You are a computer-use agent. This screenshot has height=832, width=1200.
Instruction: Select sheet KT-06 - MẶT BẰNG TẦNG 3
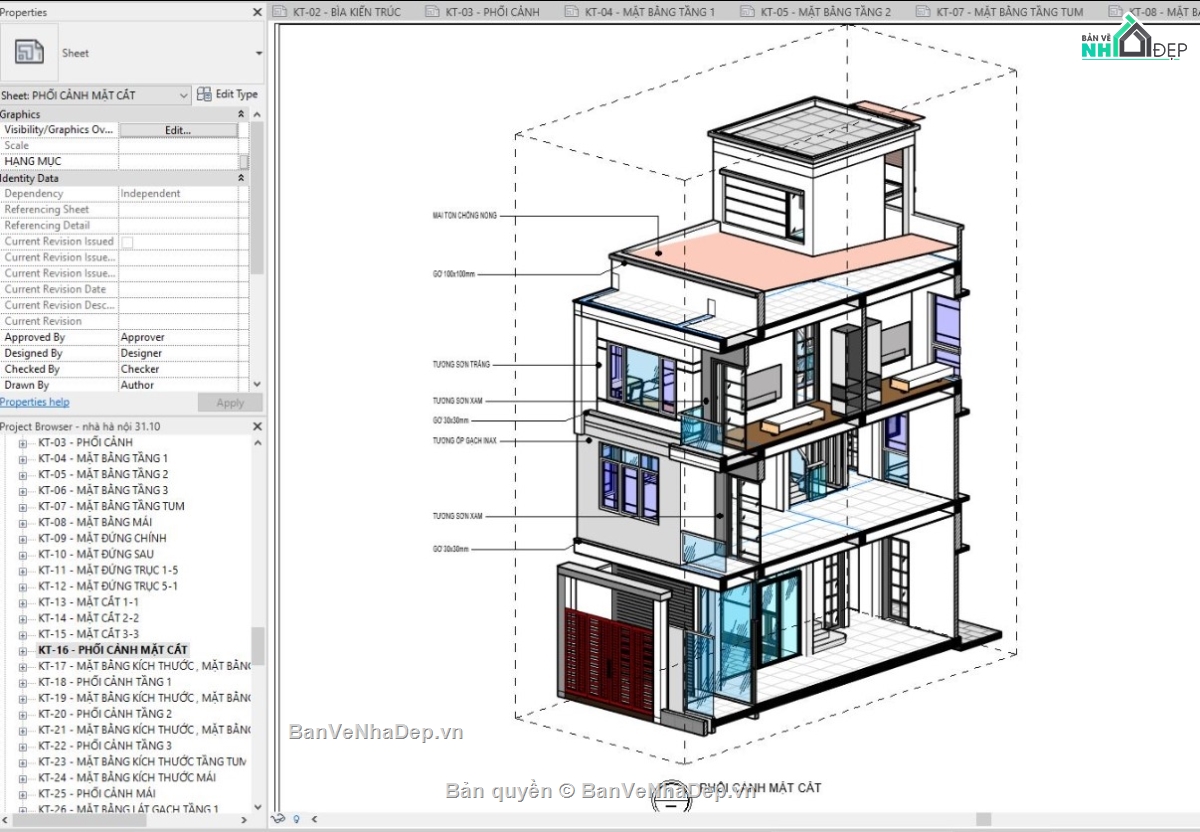pos(103,490)
